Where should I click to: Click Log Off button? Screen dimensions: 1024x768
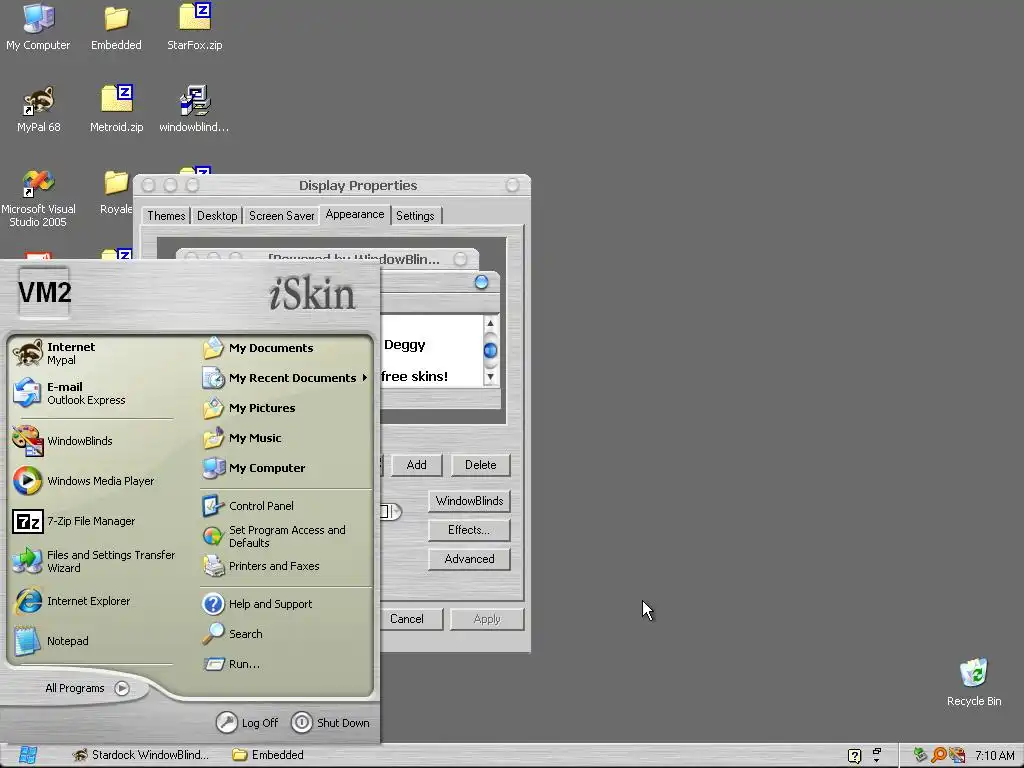coord(248,722)
